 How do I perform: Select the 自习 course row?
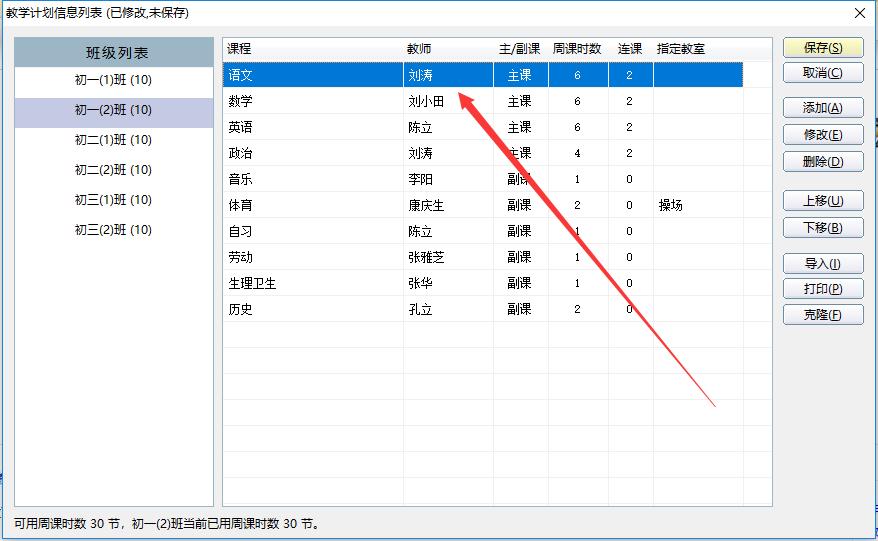pos(483,231)
